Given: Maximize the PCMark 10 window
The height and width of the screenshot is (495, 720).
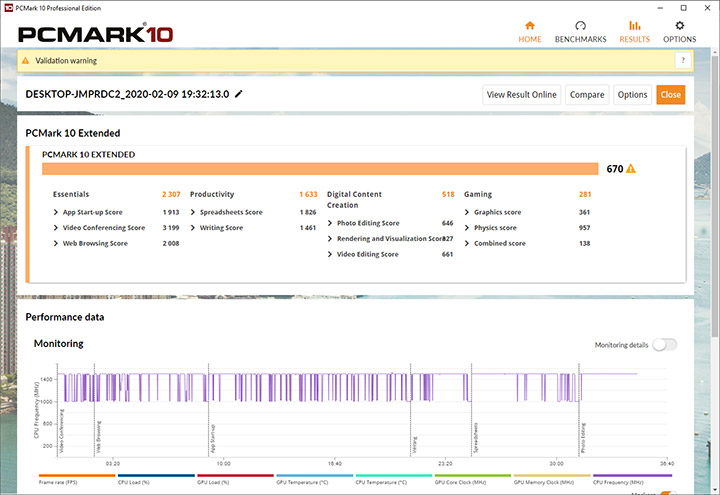Looking at the screenshot, I should click(683, 8).
